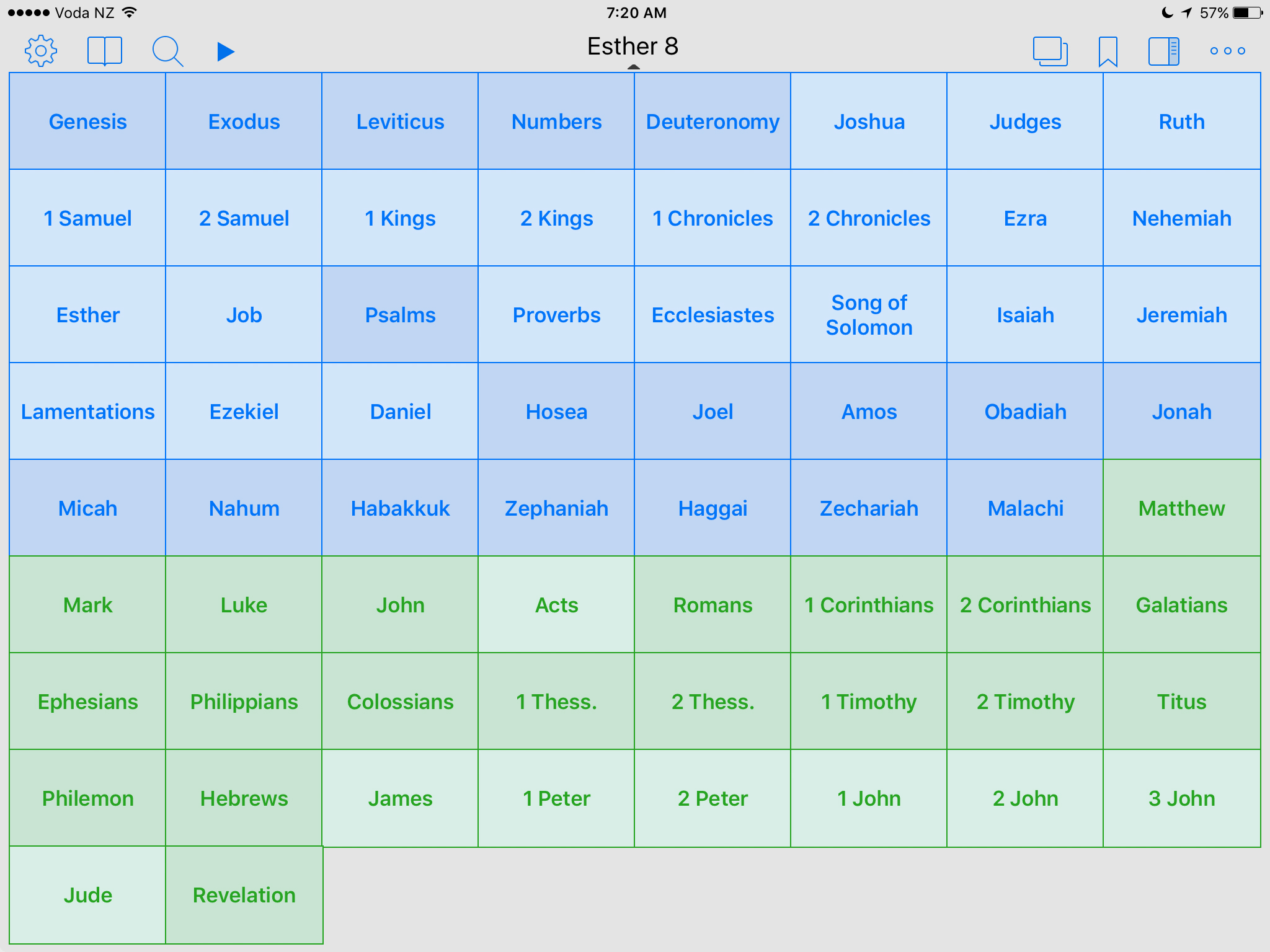Open the book of Matthew
The width and height of the screenshot is (1270, 952).
1181,508
